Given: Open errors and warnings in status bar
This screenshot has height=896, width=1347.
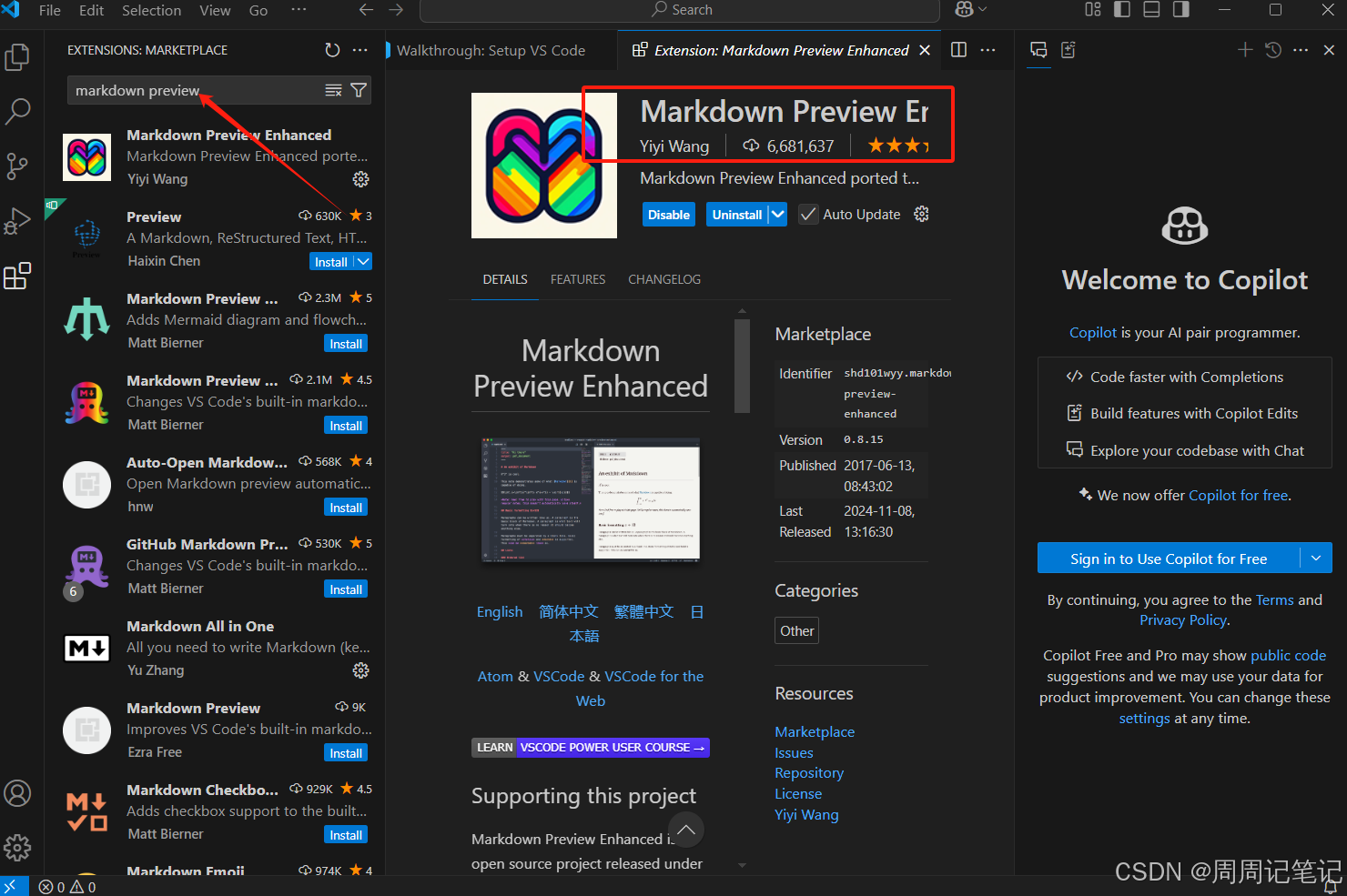Looking at the screenshot, I should pos(67,887).
